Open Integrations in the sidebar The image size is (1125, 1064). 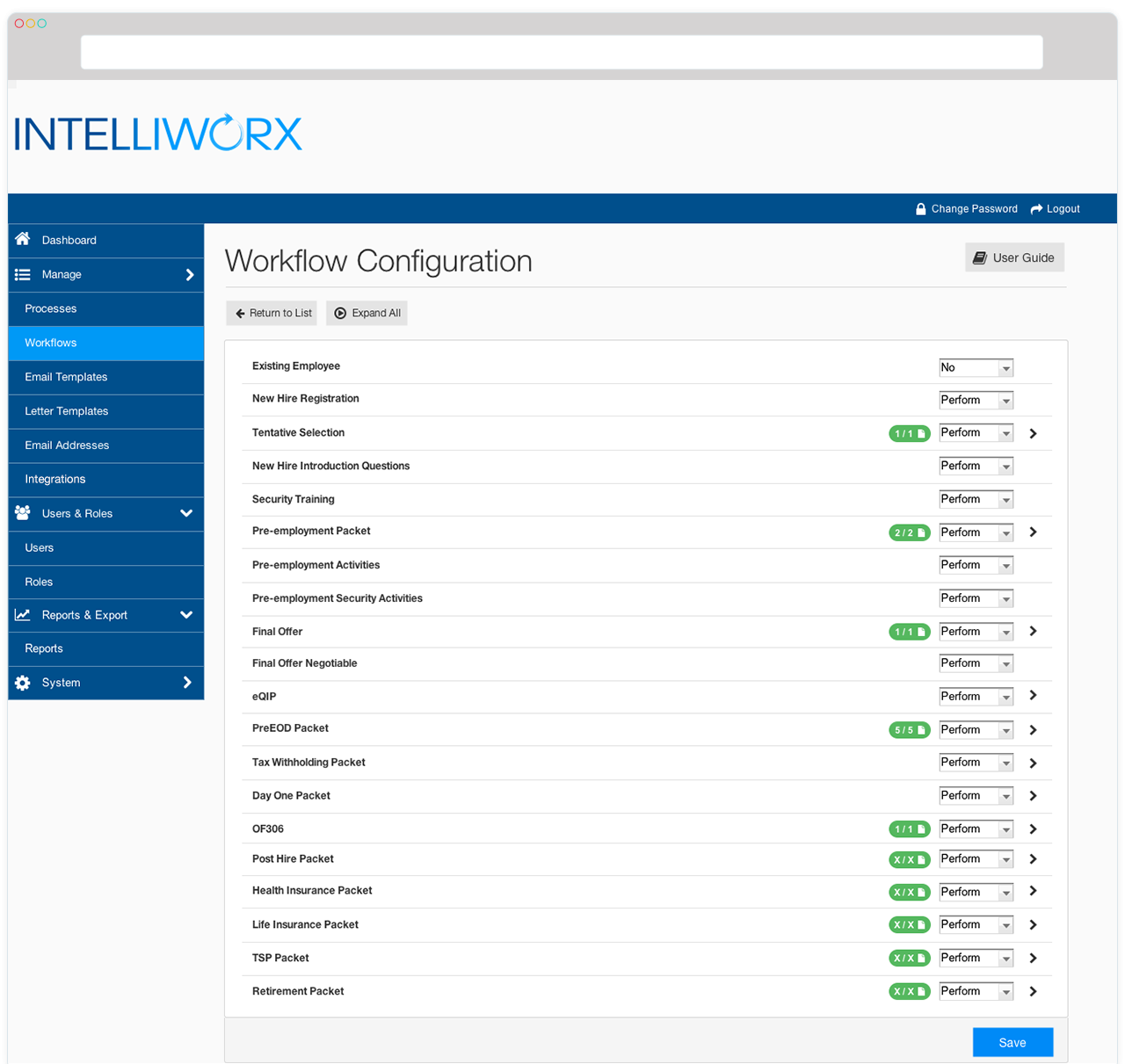106,480
